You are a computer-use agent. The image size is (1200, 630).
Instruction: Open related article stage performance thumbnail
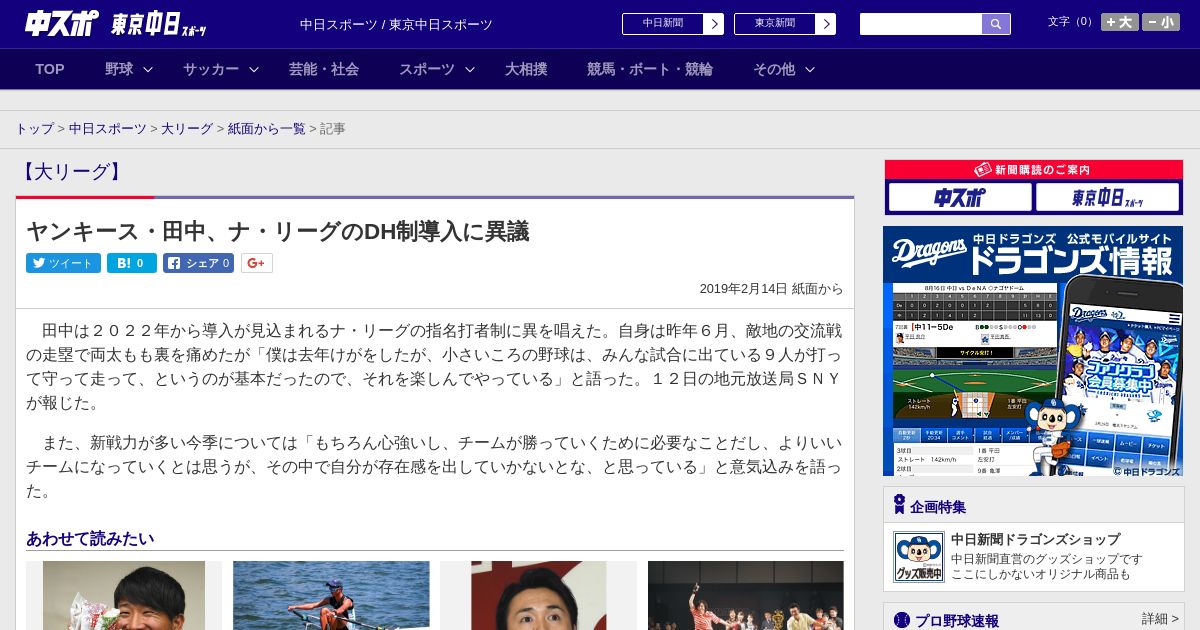(x=746, y=595)
